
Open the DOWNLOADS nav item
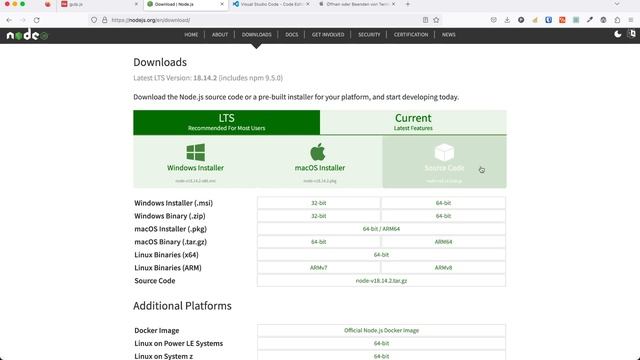click(x=256, y=35)
